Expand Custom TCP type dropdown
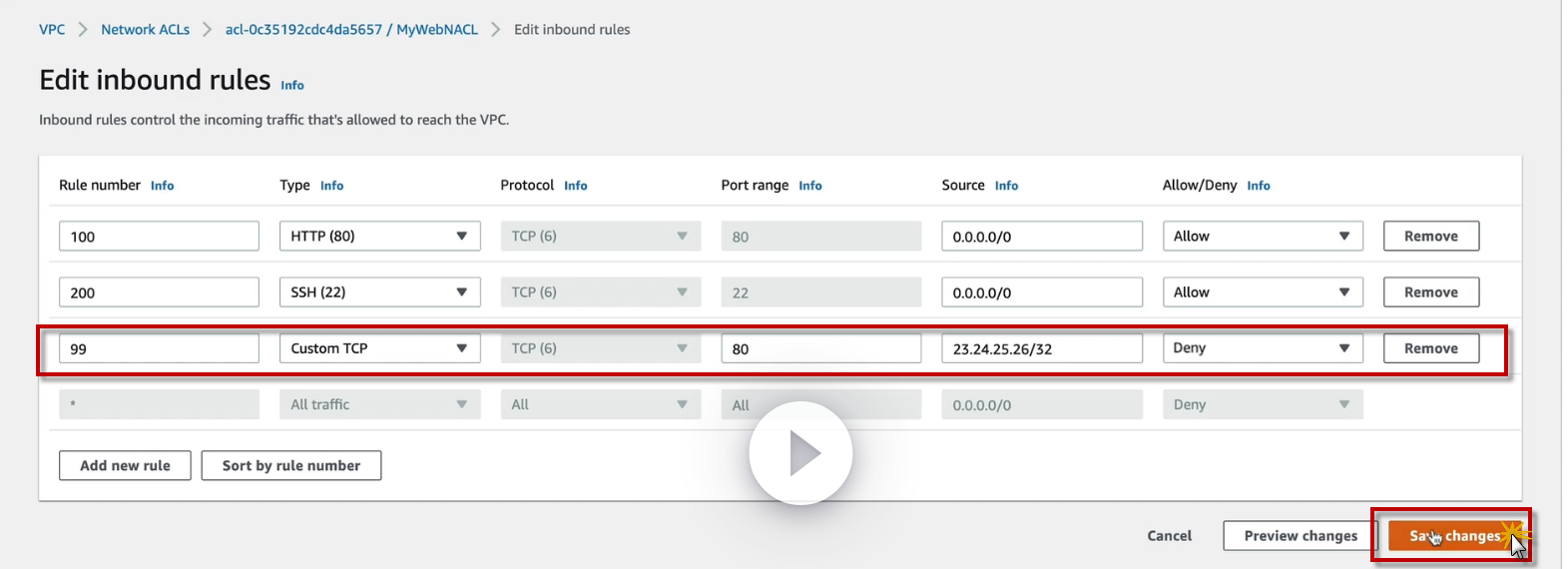 [x=379, y=348]
